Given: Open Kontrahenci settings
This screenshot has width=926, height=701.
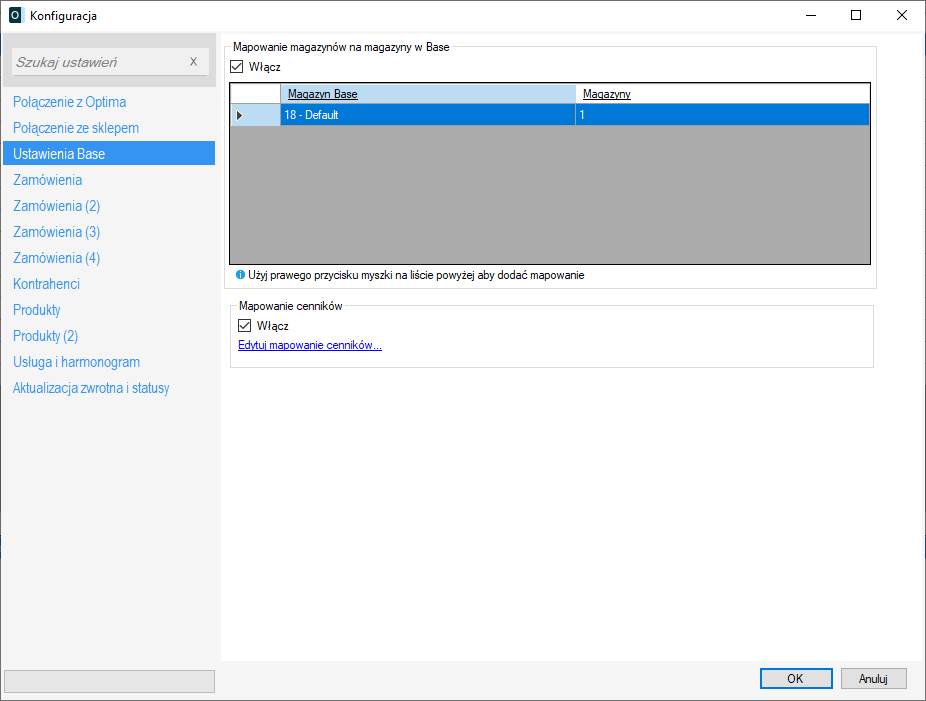Looking at the screenshot, I should coord(46,284).
